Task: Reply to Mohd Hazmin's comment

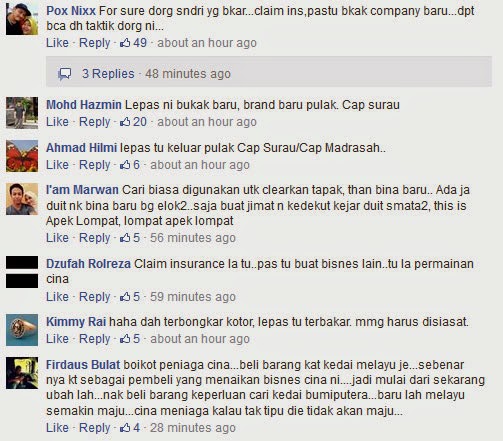Action: click(95, 122)
